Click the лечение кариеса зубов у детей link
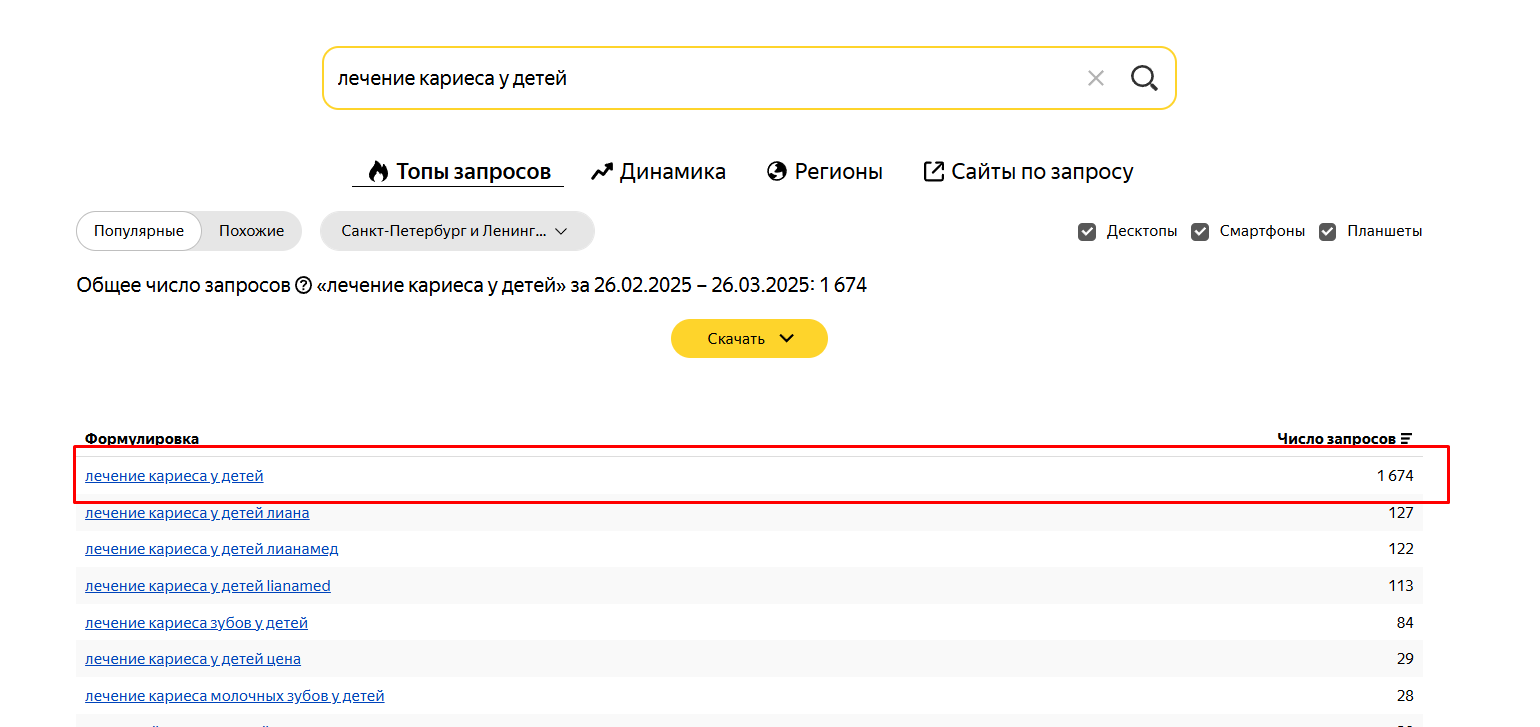The width and height of the screenshot is (1540, 727). pos(196,622)
